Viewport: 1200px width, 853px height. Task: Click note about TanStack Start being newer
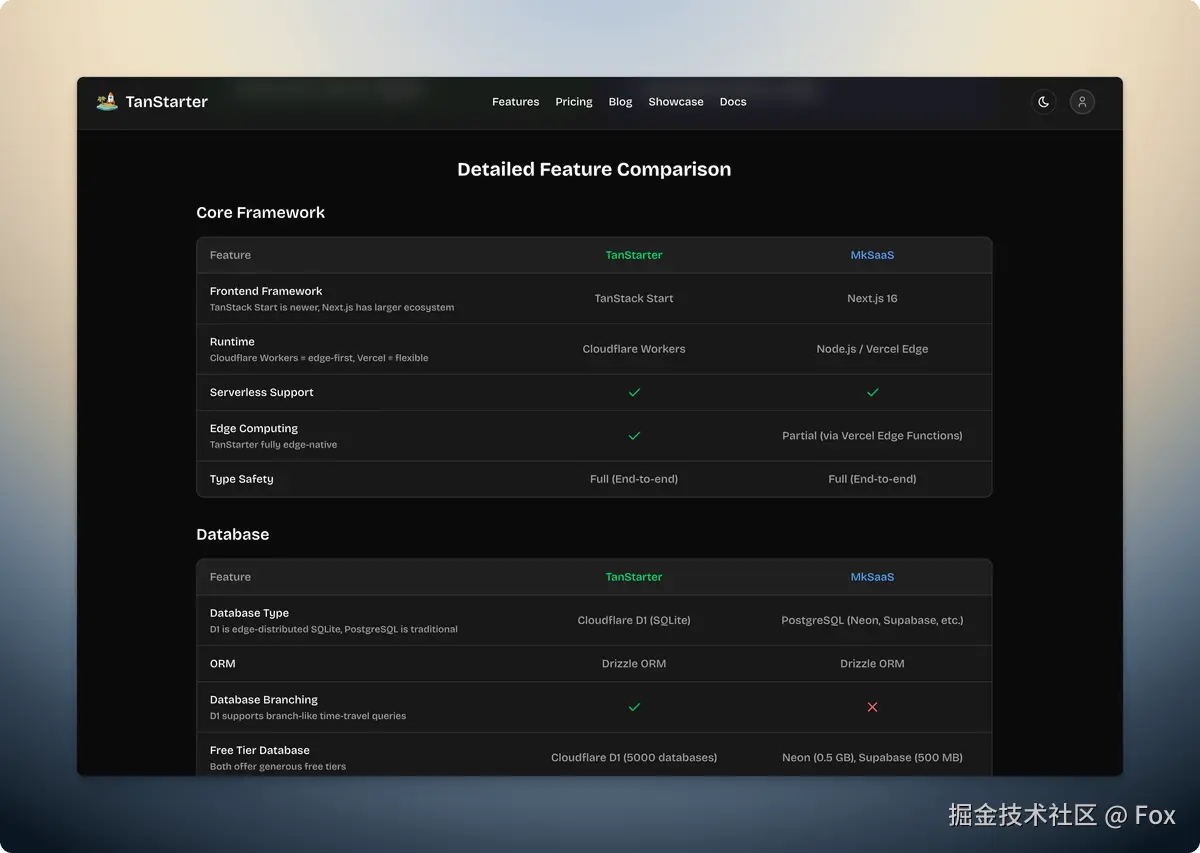point(332,307)
